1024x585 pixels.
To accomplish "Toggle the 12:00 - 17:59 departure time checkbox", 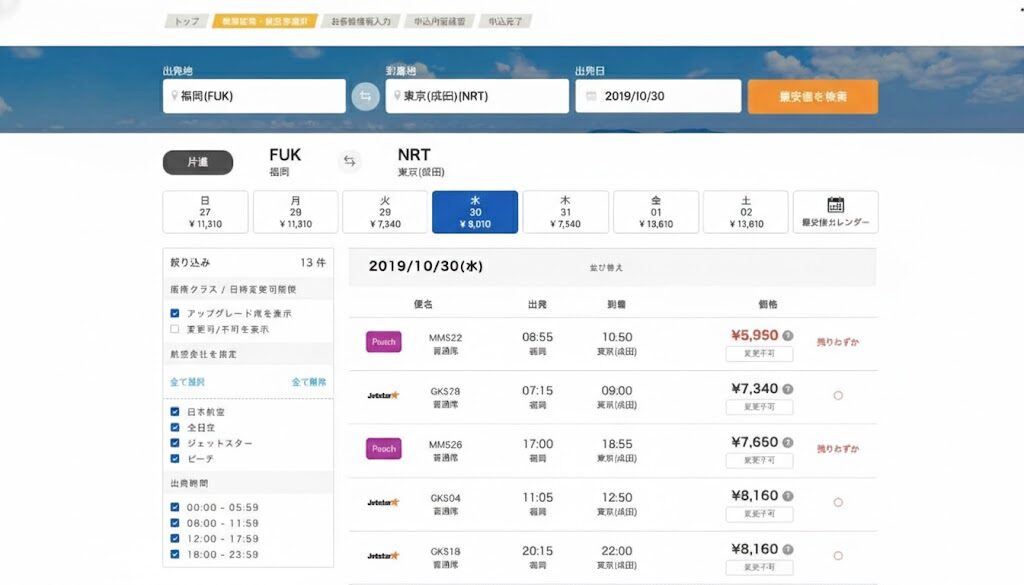I will 175,538.
